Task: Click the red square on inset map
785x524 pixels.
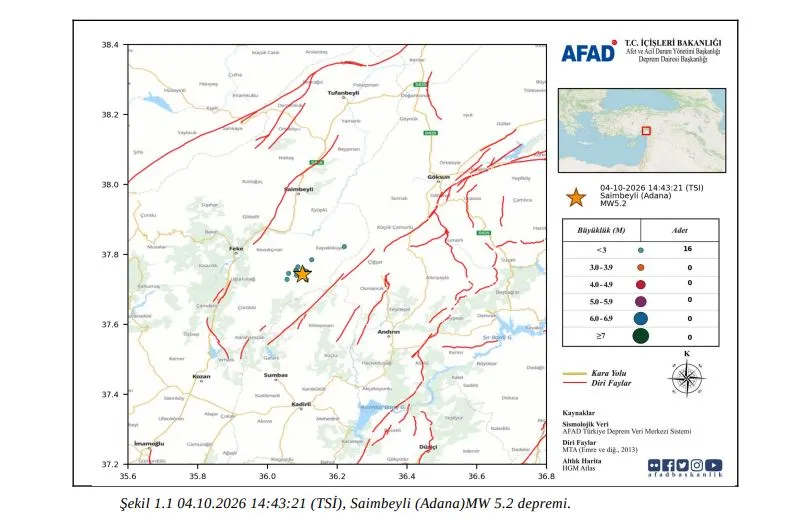Action: 646,131
